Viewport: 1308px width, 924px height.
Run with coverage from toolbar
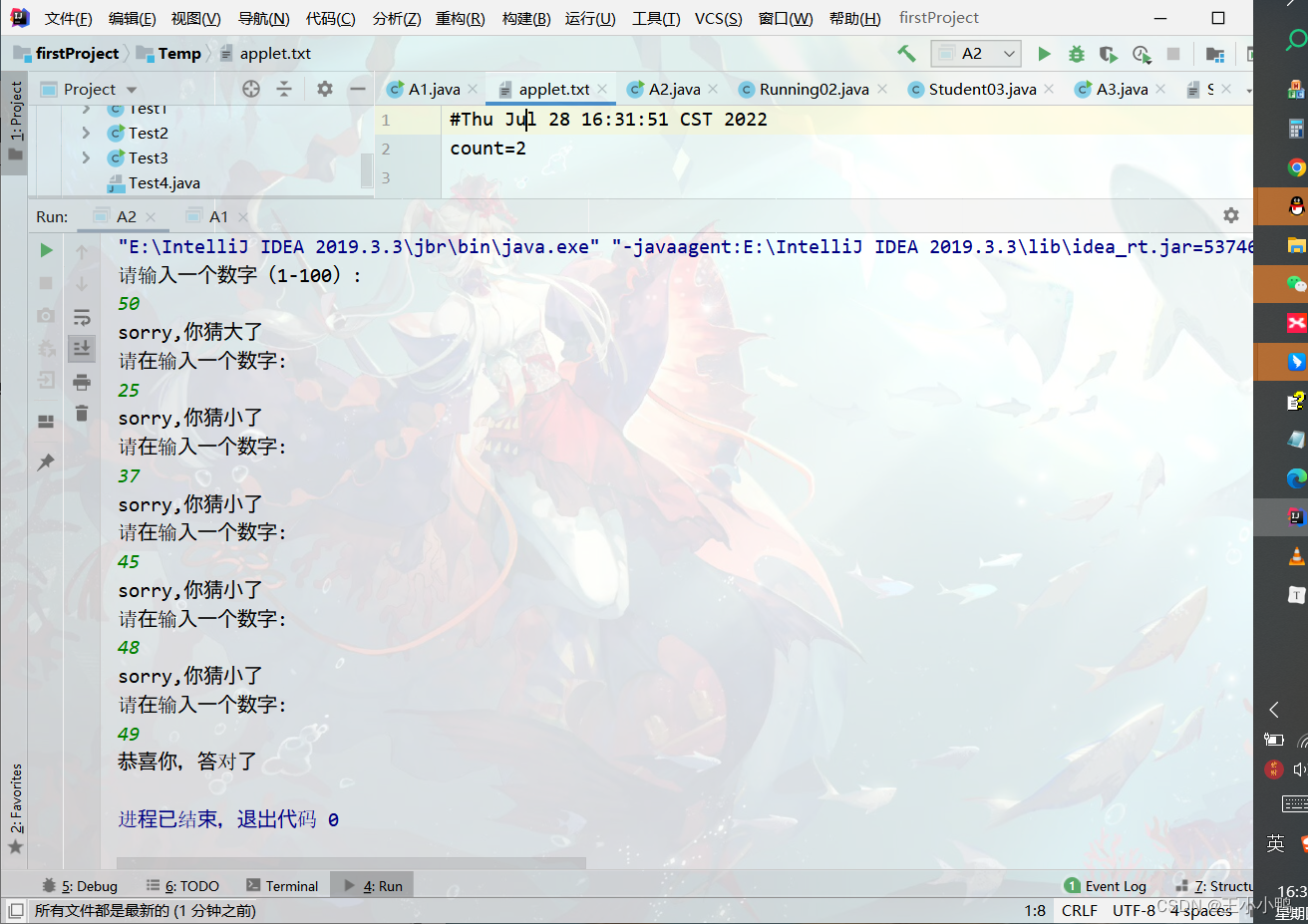[1109, 54]
